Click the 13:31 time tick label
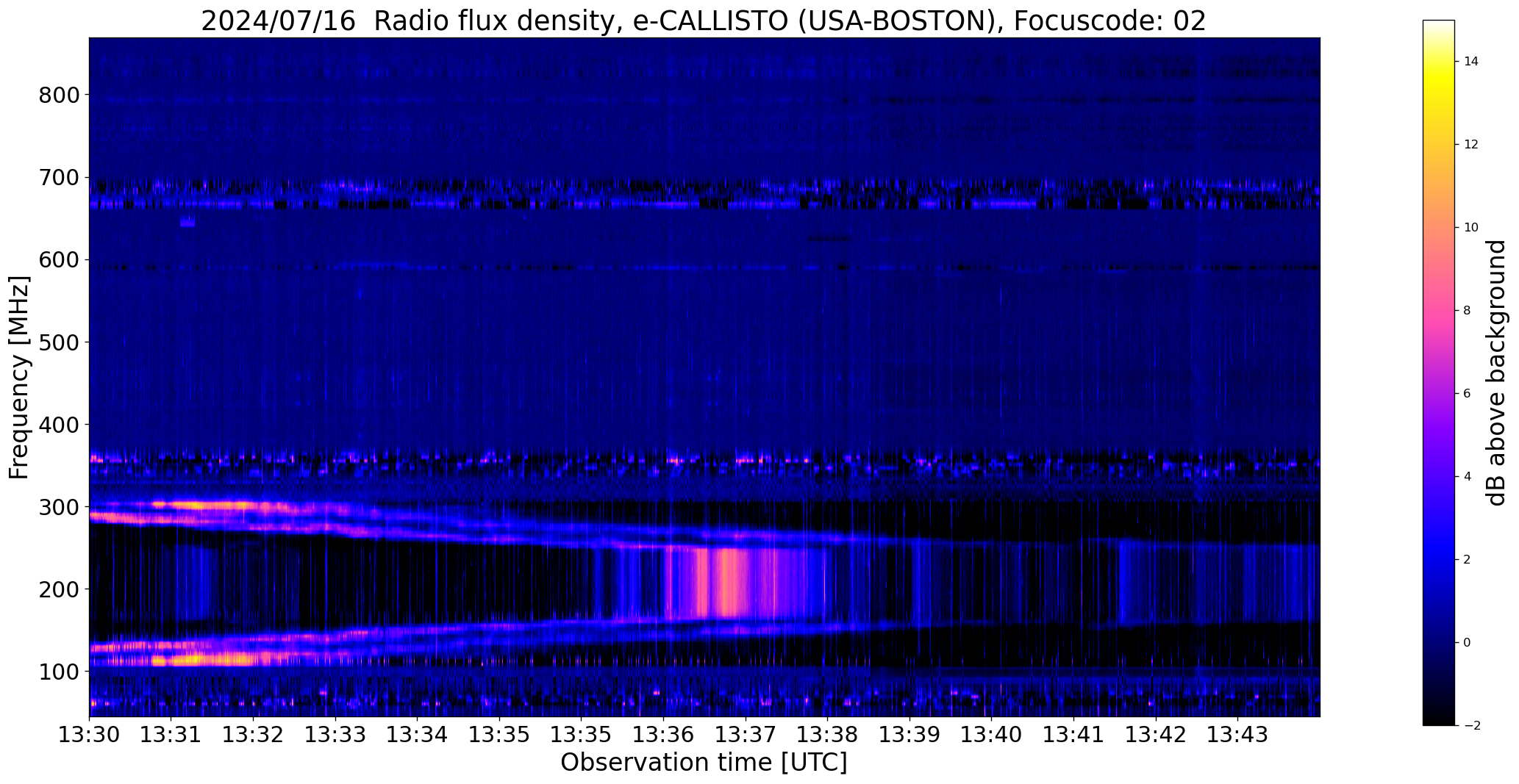1519x784 pixels. (x=171, y=735)
